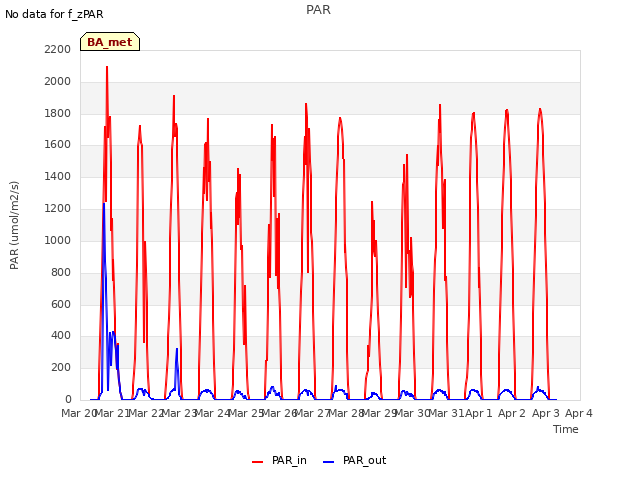This screenshot has height=480, width=640.
Task: Click the Apr 2 x-axis date label
Action: (512, 413)
